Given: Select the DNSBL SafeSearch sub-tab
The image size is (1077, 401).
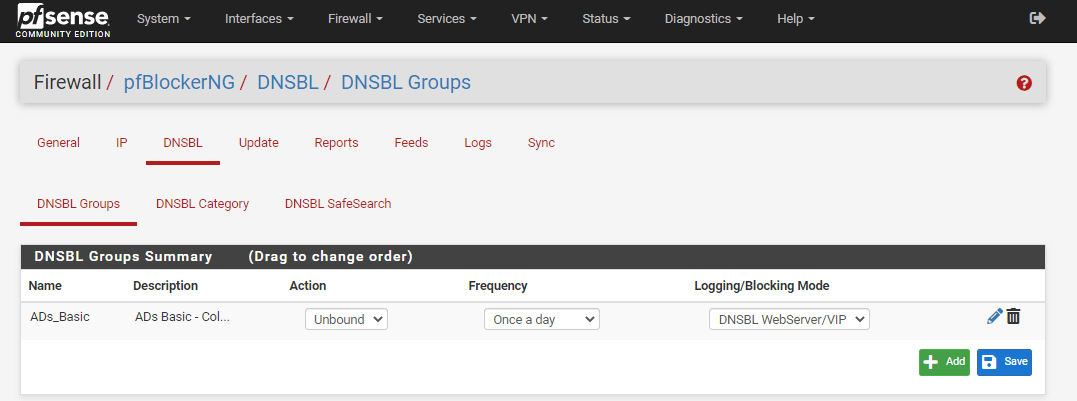Looking at the screenshot, I should [x=338, y=204].
